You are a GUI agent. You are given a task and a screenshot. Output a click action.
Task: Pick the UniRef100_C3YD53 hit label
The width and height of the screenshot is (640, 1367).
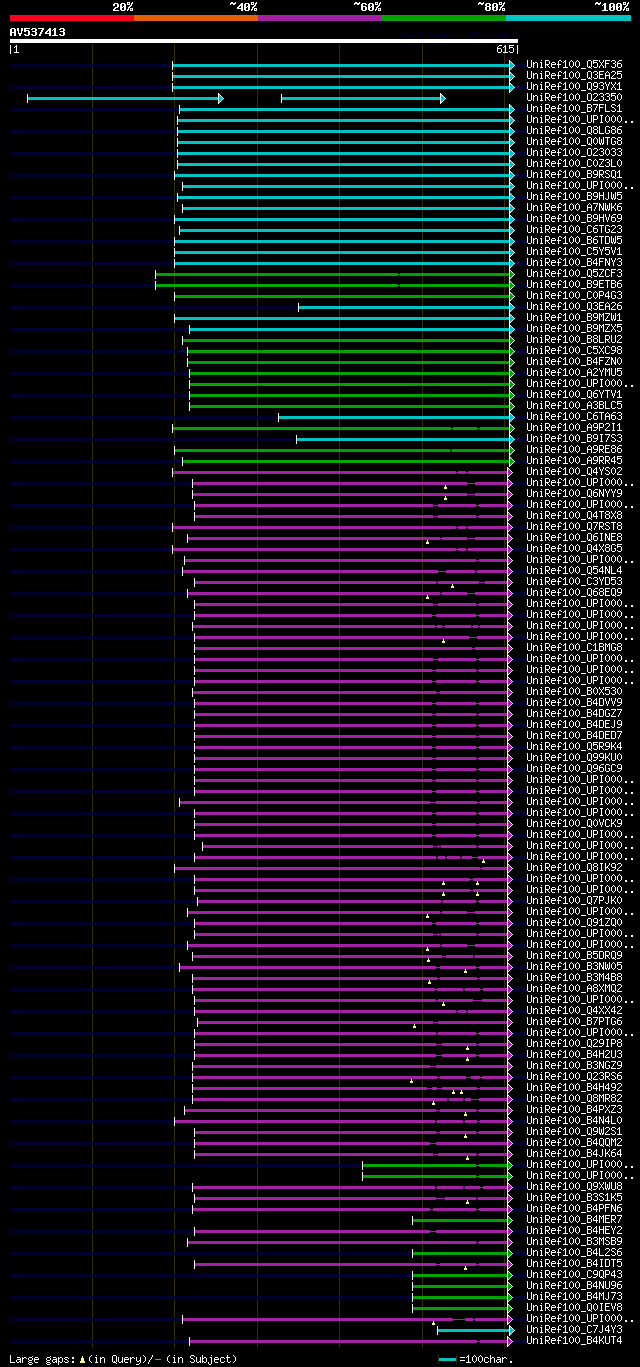pos(574,581)
